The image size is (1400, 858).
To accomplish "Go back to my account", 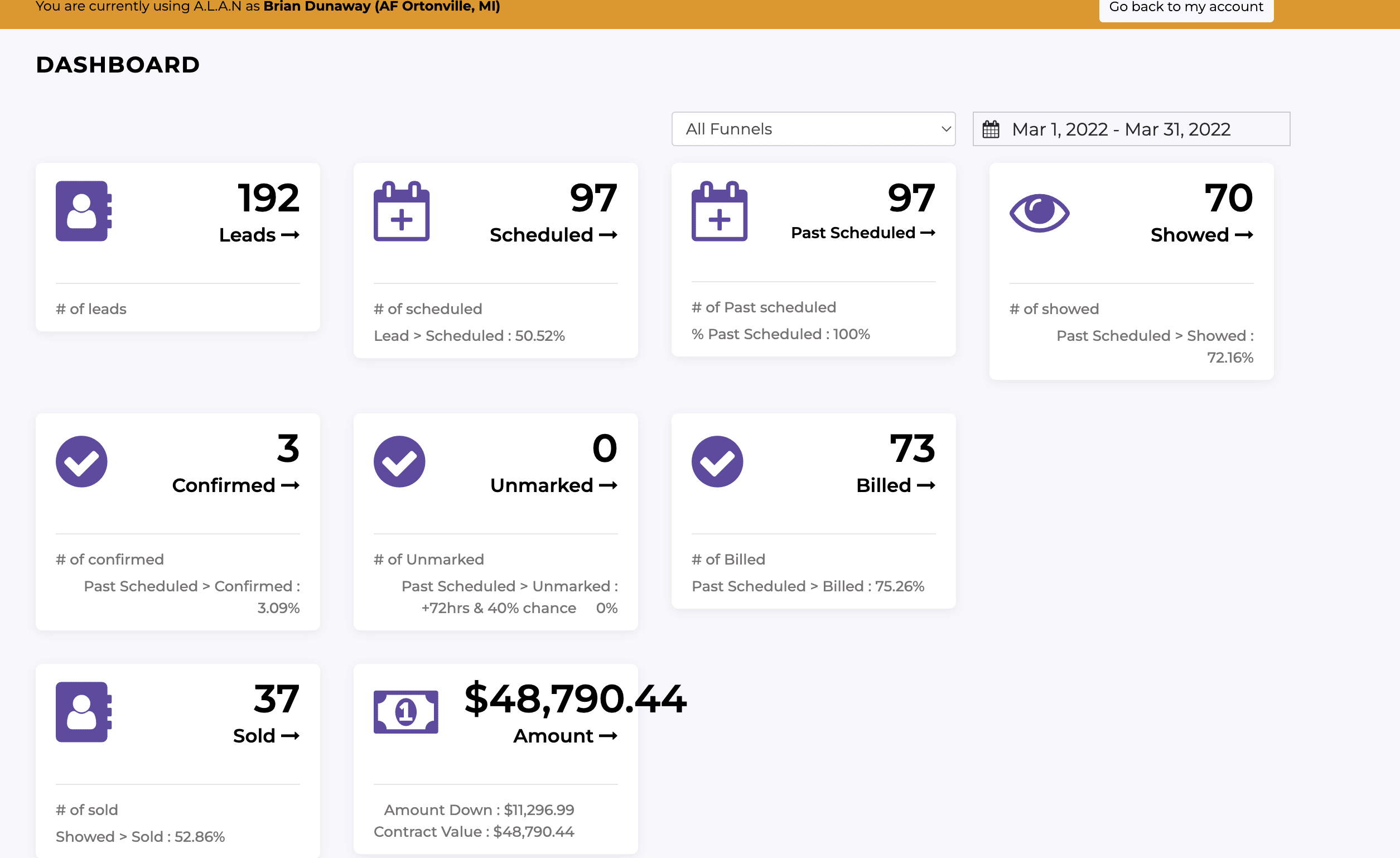I will (x=1185, y=8).
